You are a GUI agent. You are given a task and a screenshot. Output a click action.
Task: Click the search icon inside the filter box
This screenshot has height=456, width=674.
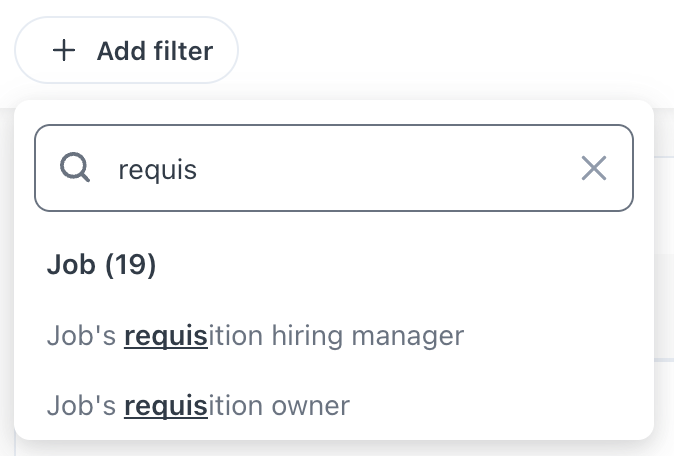click(75, 168)
